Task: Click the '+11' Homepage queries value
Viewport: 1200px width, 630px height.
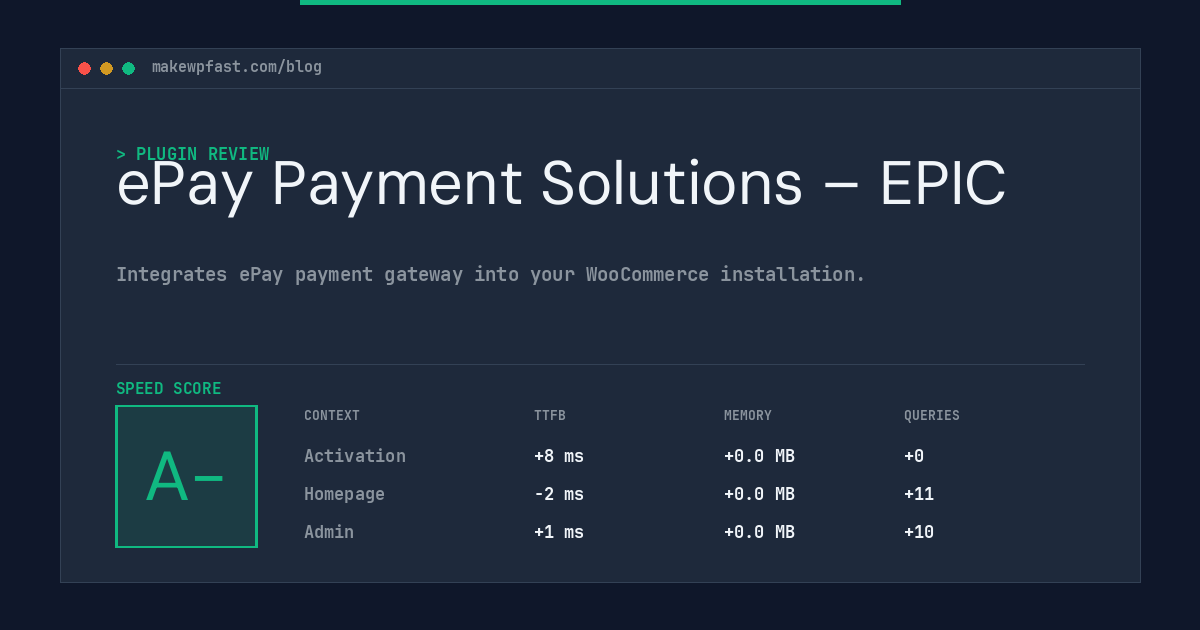Action: tap(919, 494)
